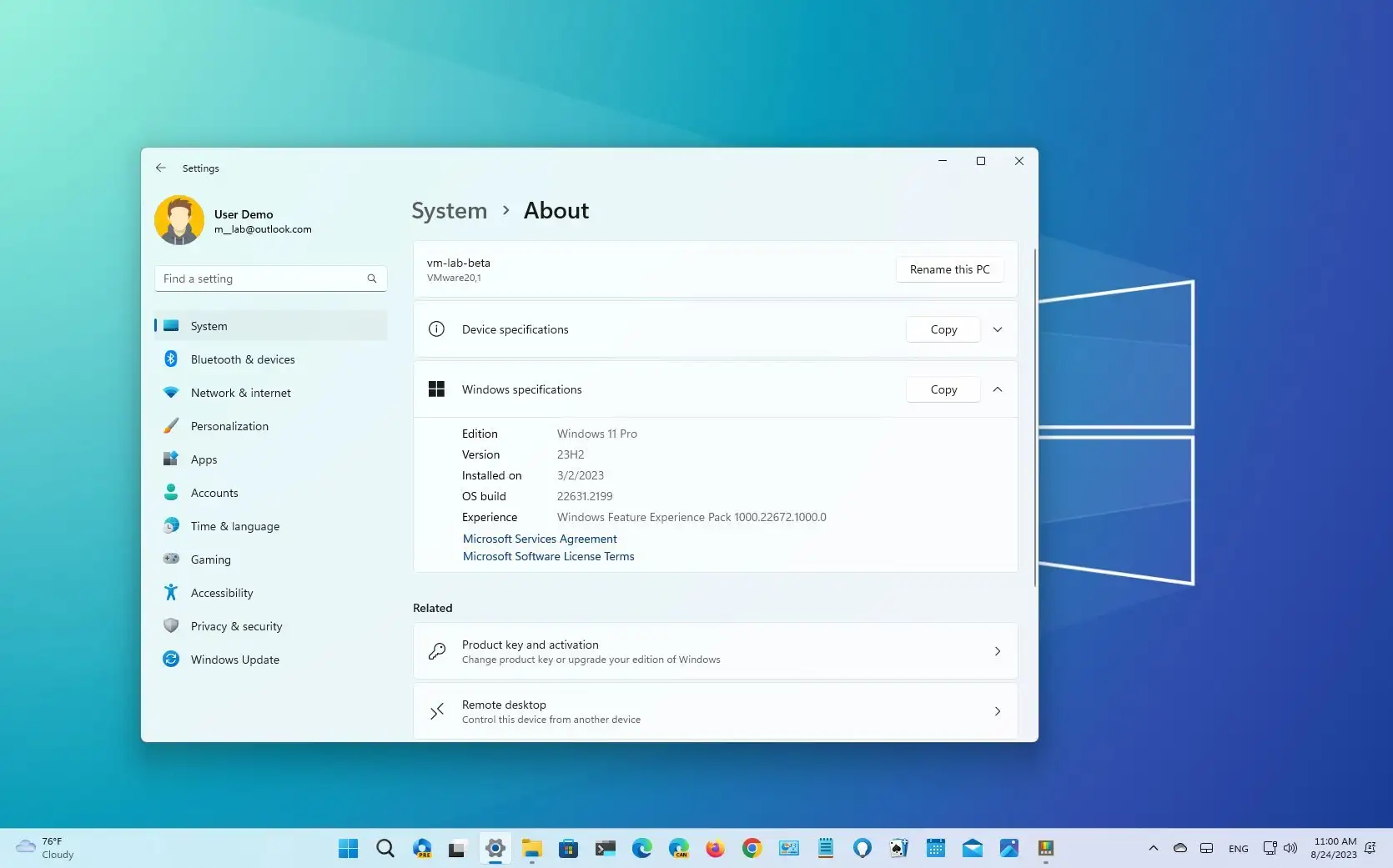
Task: Click the Apps sidebar icon
Action: 171,459
